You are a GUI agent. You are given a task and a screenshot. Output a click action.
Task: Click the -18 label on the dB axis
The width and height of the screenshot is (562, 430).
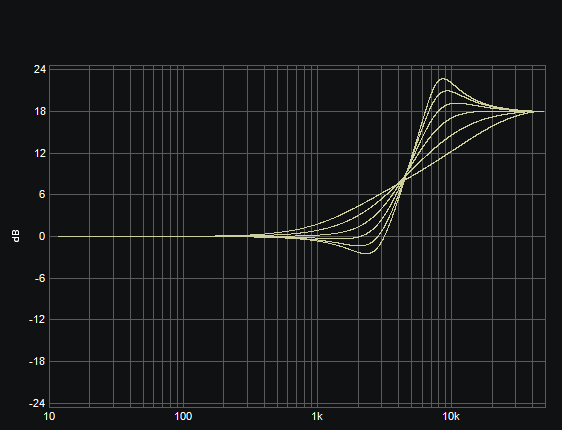(x=38, y=361)
